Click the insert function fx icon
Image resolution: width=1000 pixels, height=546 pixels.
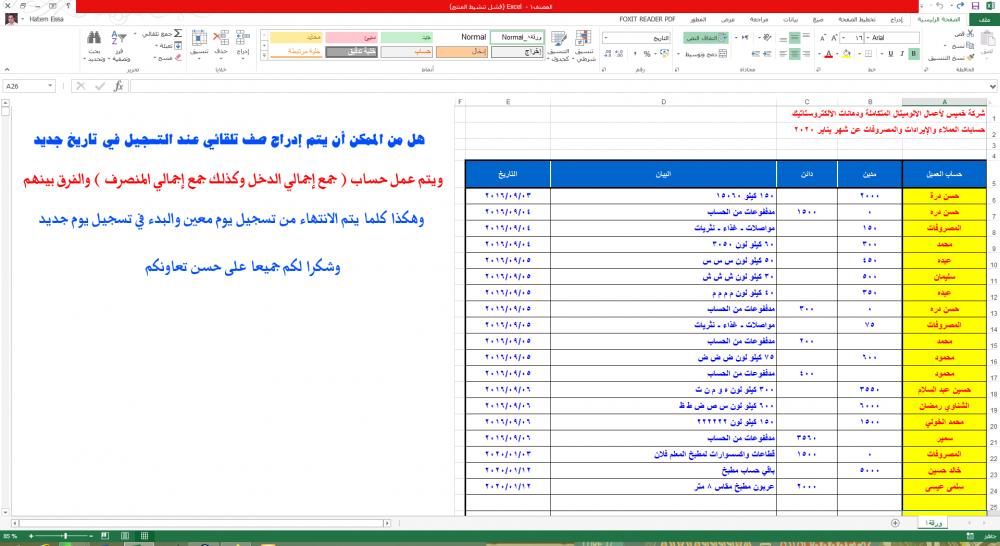tap(119, 86)
